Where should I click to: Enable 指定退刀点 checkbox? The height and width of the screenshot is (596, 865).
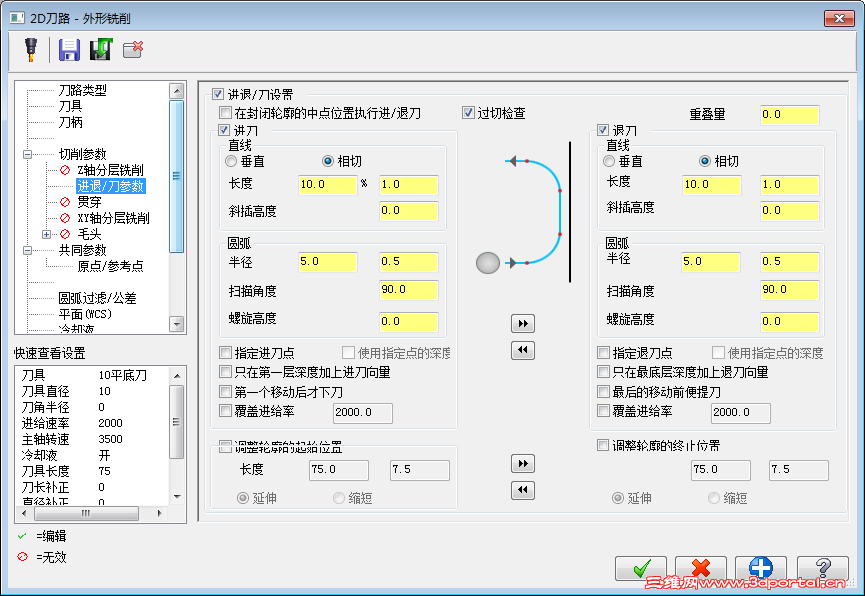(x=604, y=353)
